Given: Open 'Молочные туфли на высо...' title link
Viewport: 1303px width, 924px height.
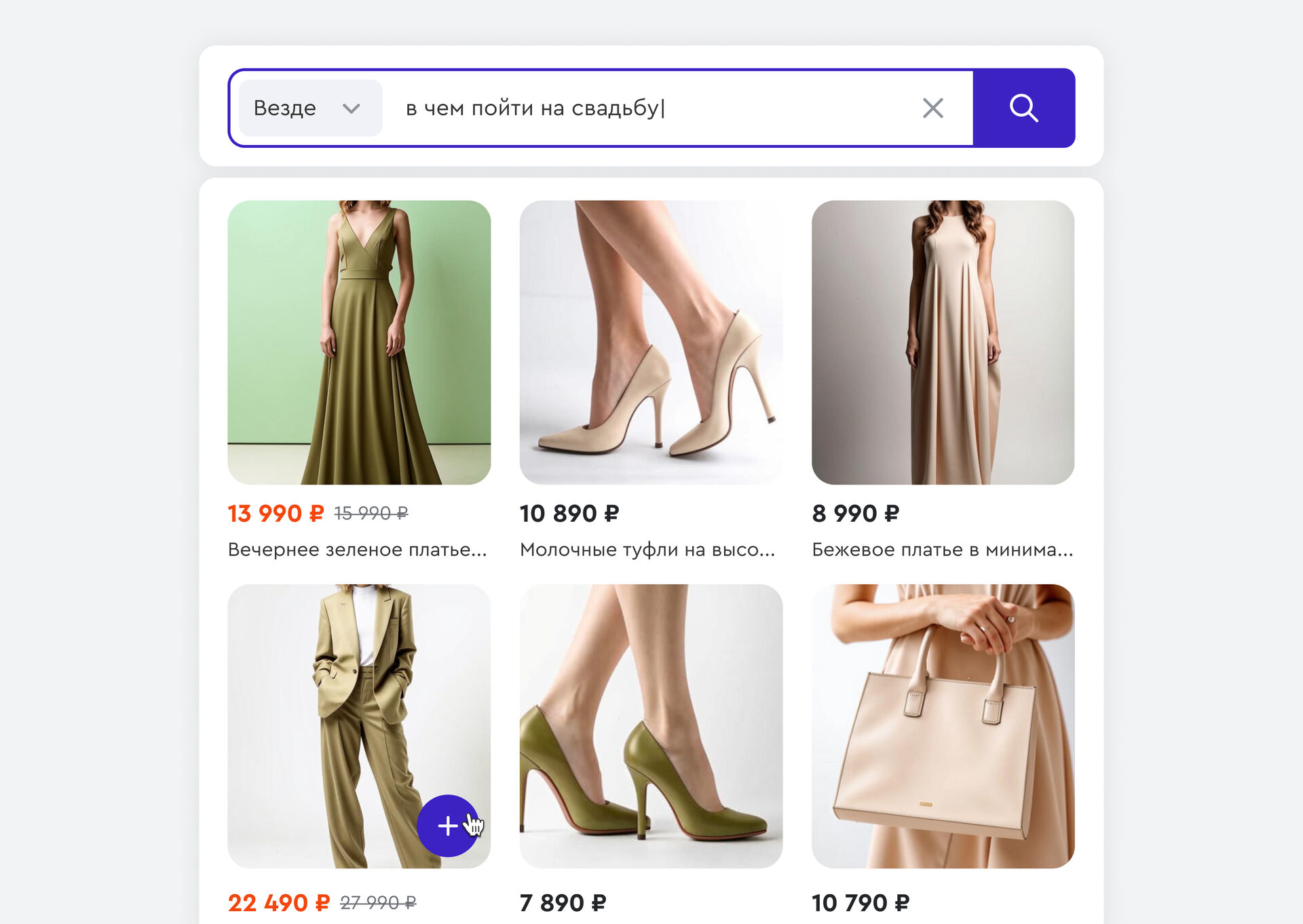Looking at the screenshot, I should 647,550.
